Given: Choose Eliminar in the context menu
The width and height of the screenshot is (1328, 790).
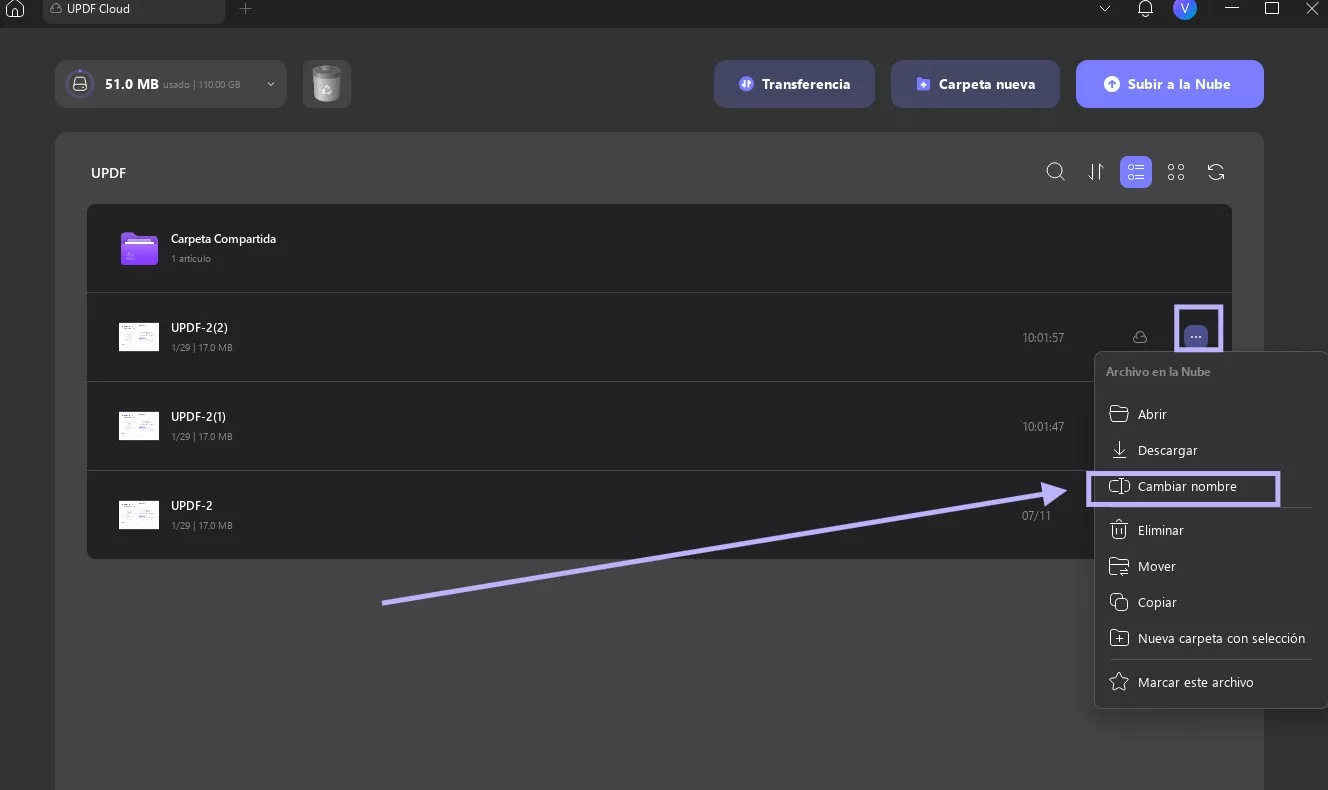Looking at the screenshot, I should pos(1210,530).
